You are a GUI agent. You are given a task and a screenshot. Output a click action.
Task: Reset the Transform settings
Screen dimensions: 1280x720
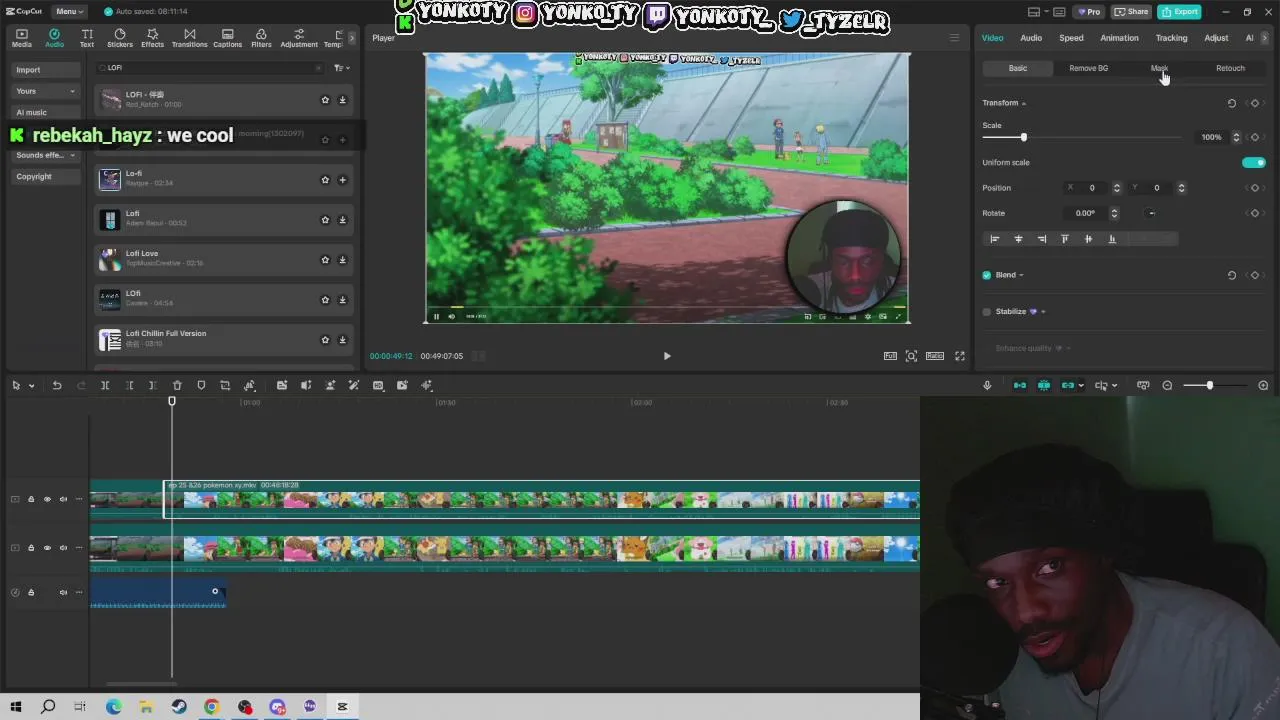1232,103
